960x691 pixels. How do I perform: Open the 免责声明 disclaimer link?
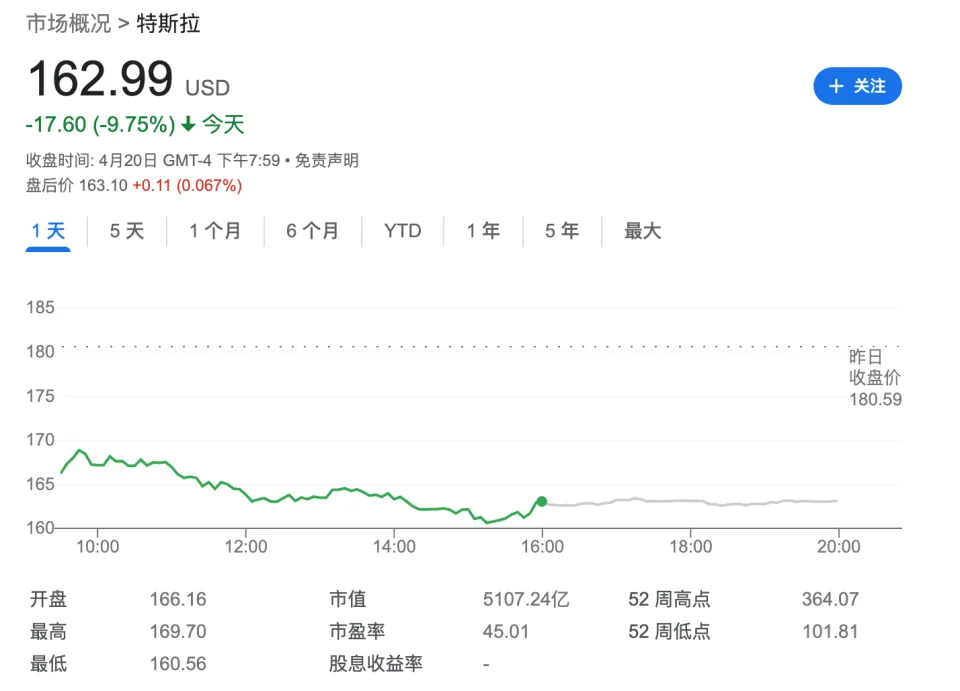click(327, 160)
